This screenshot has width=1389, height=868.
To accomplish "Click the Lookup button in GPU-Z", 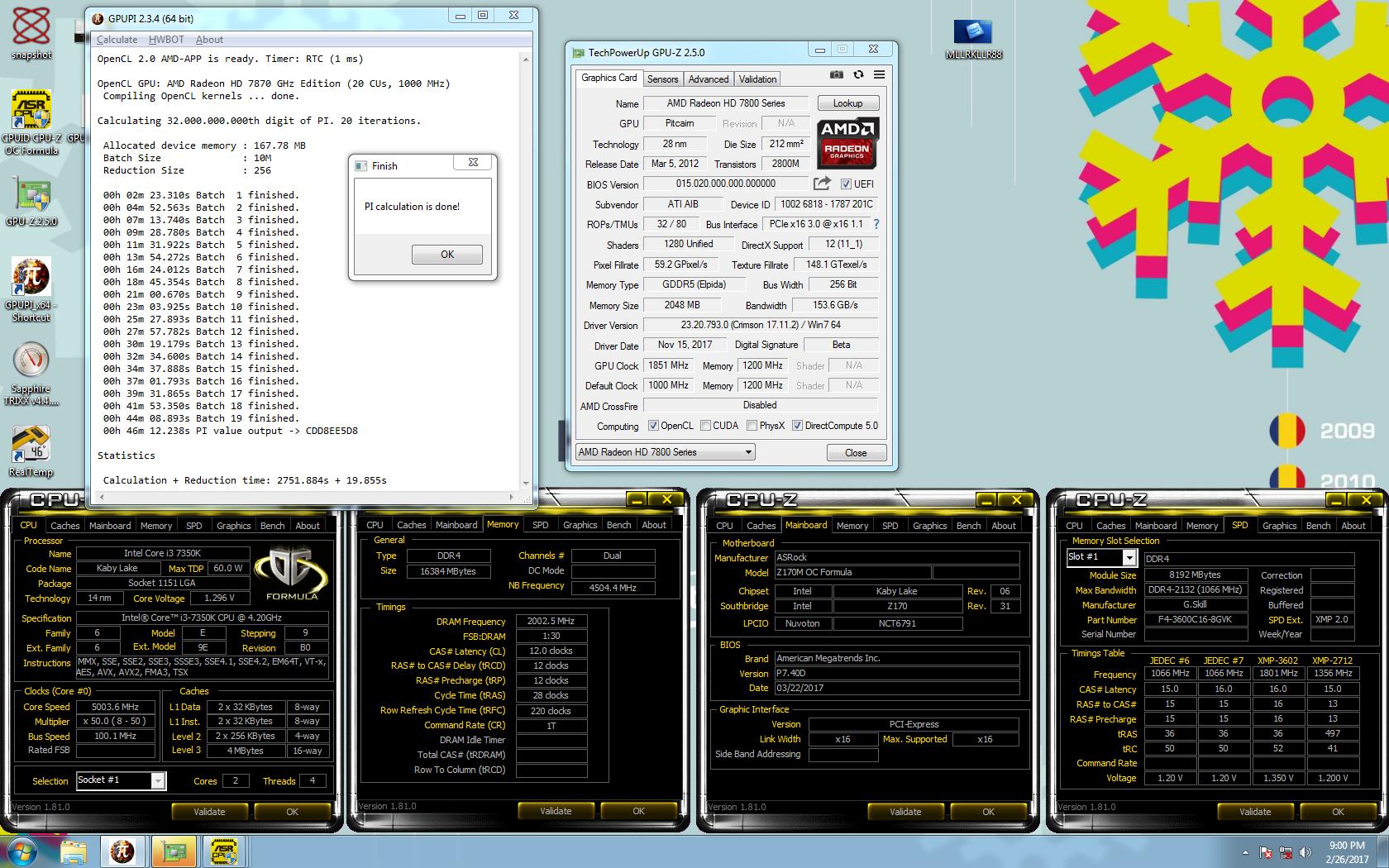I will pos(847,103).
